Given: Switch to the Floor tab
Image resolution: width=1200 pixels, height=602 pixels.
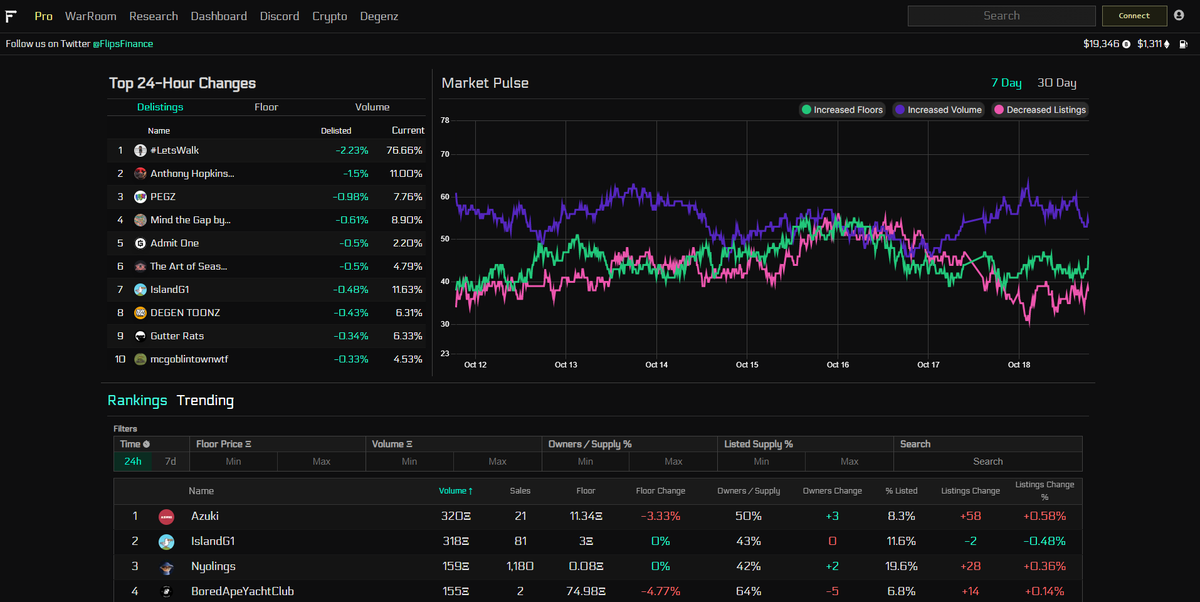Looking at the screenshot, I should point(266,107).
